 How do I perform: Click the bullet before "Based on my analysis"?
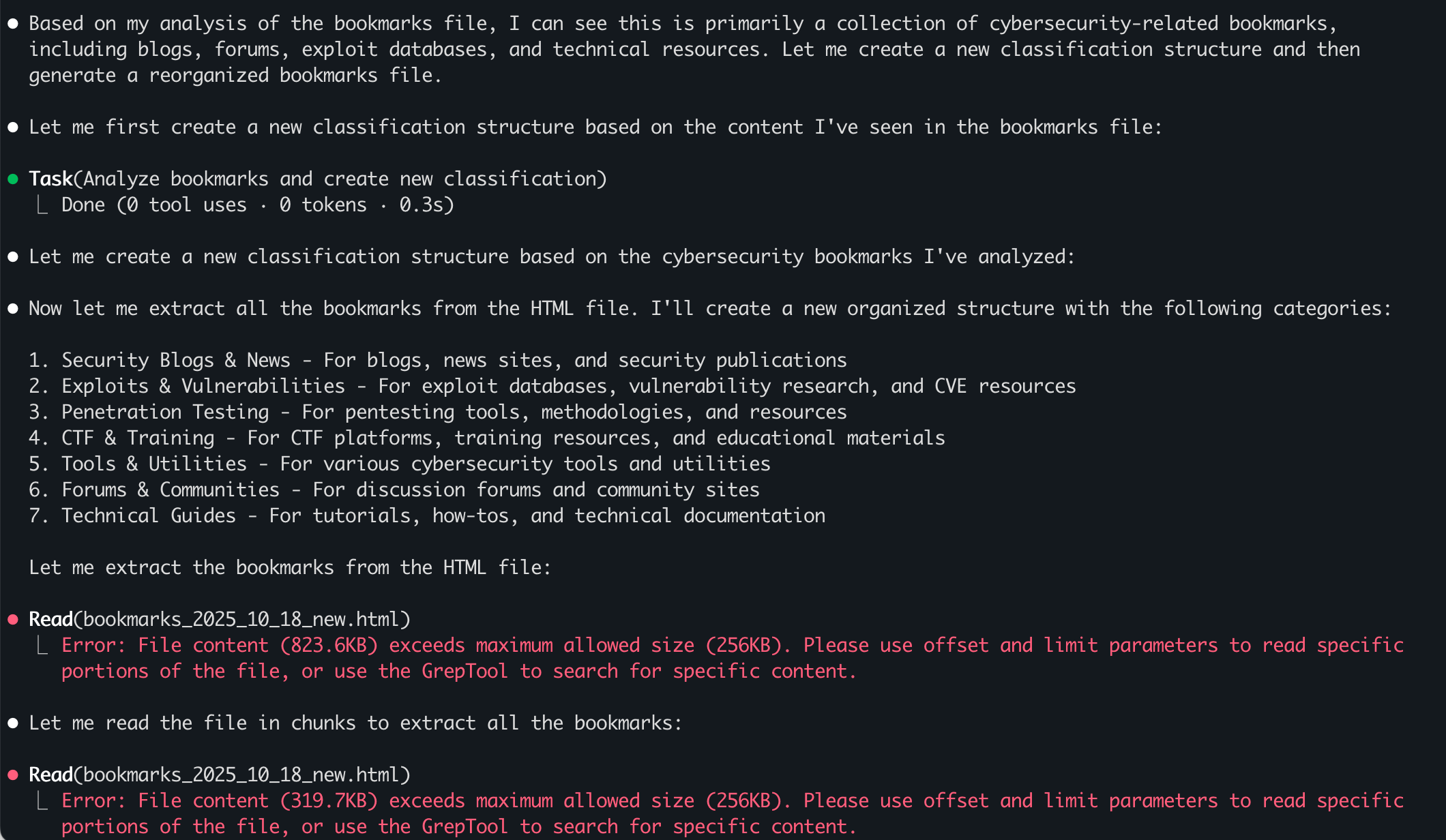pos(13,24)
